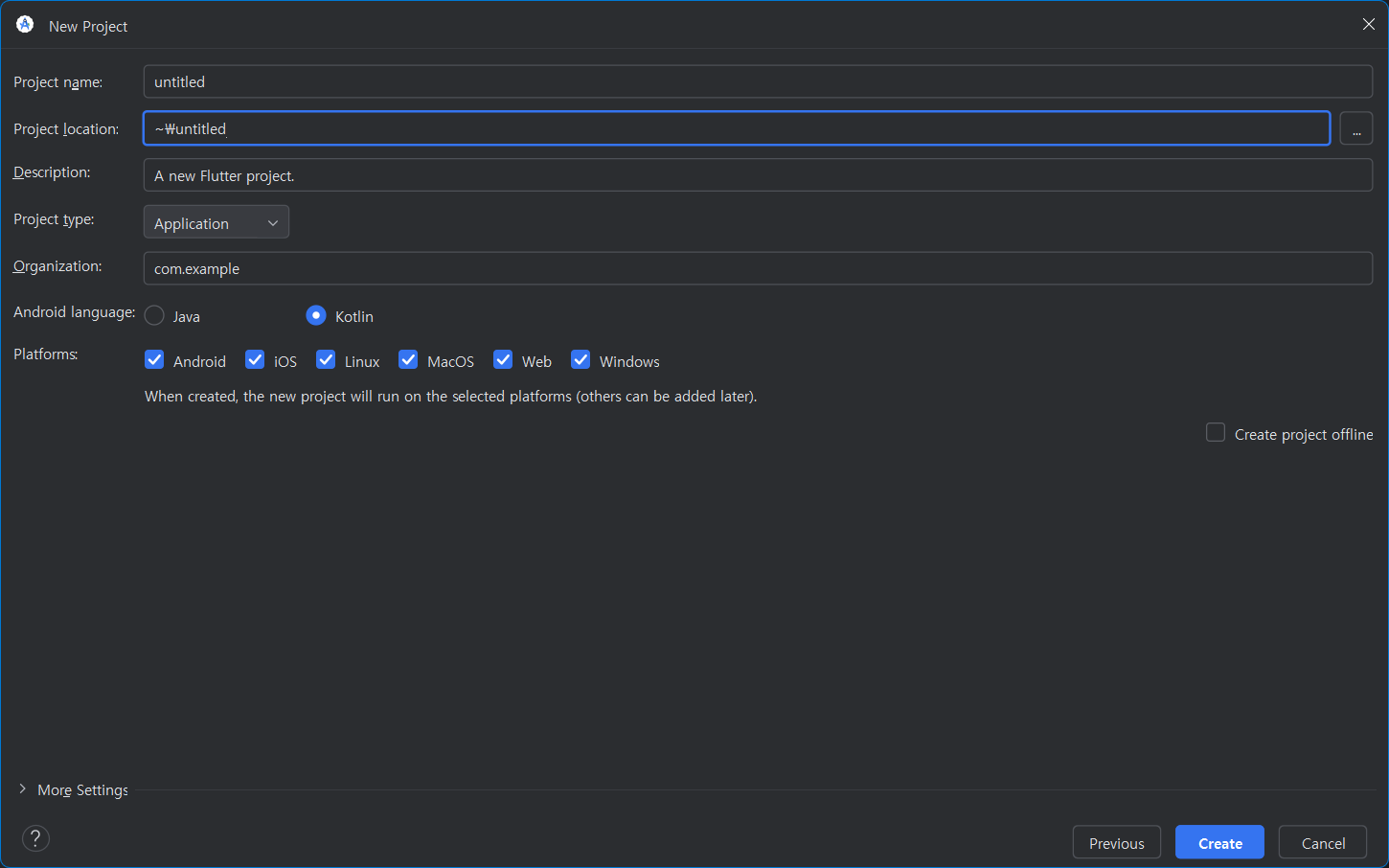Click into Project location field

click(x=737, y=128)
